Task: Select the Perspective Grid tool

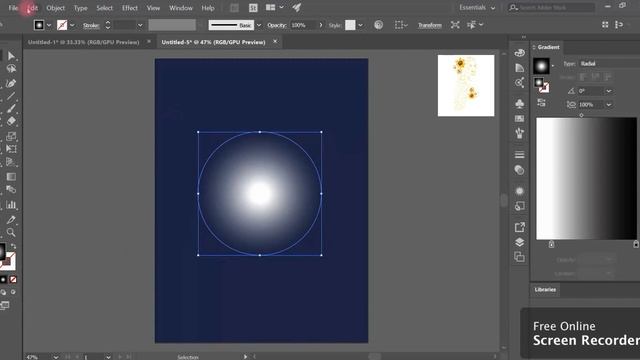Action: (11, 162)
